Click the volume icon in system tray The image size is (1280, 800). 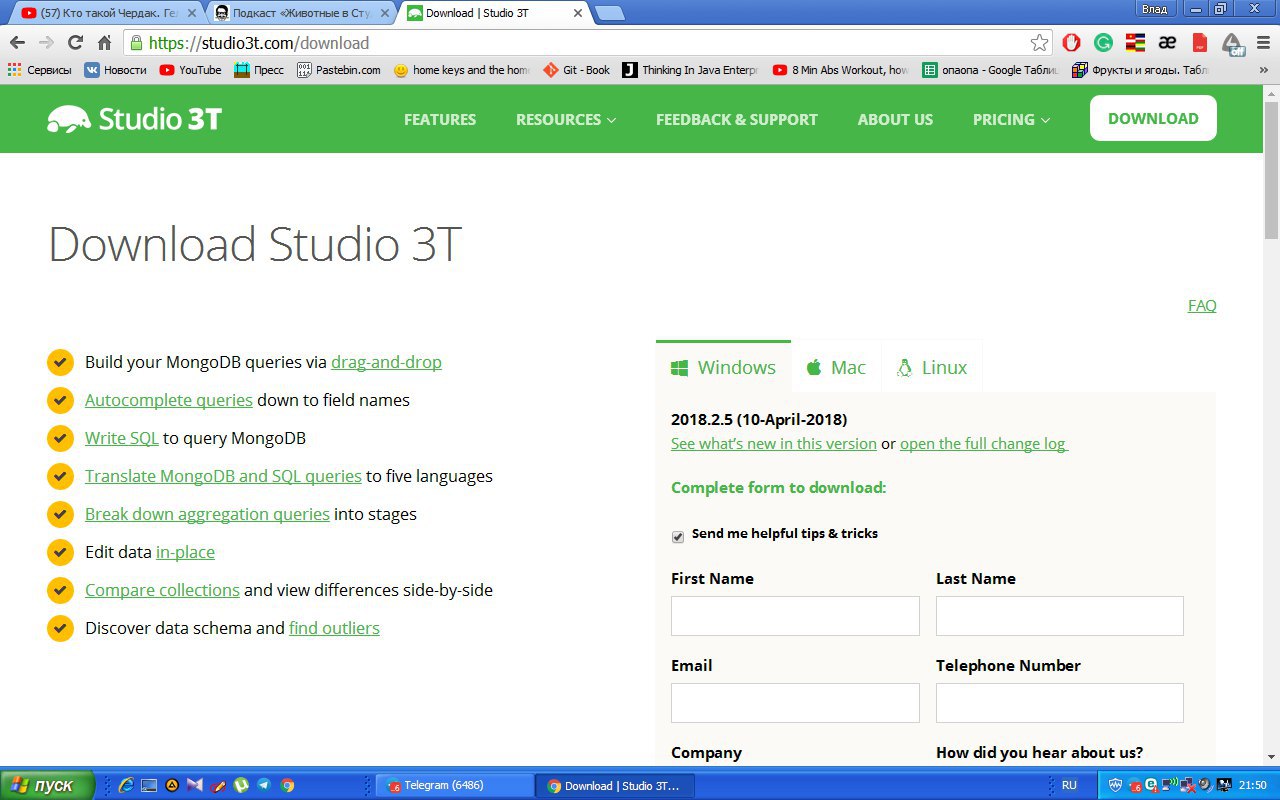click(x=1205, y=786)
